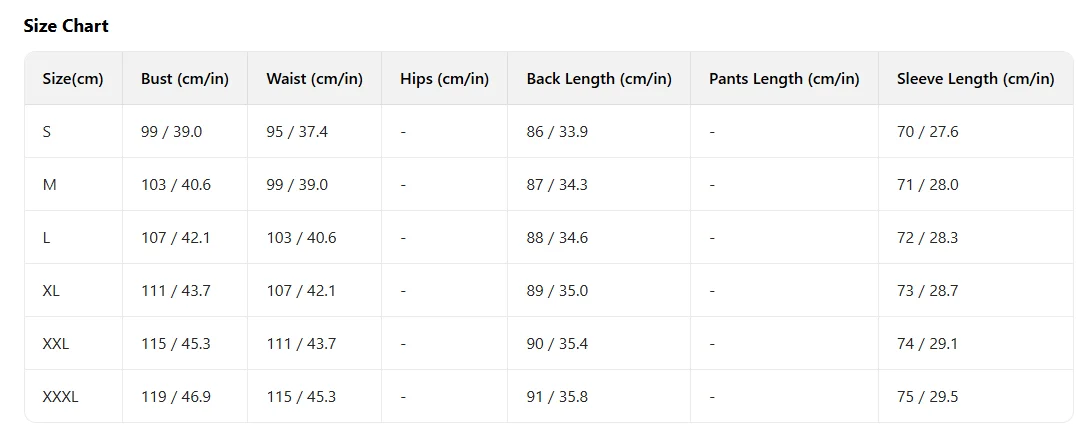
Task: Click the bust value 115 / 45.3
Action: [176, 344]
